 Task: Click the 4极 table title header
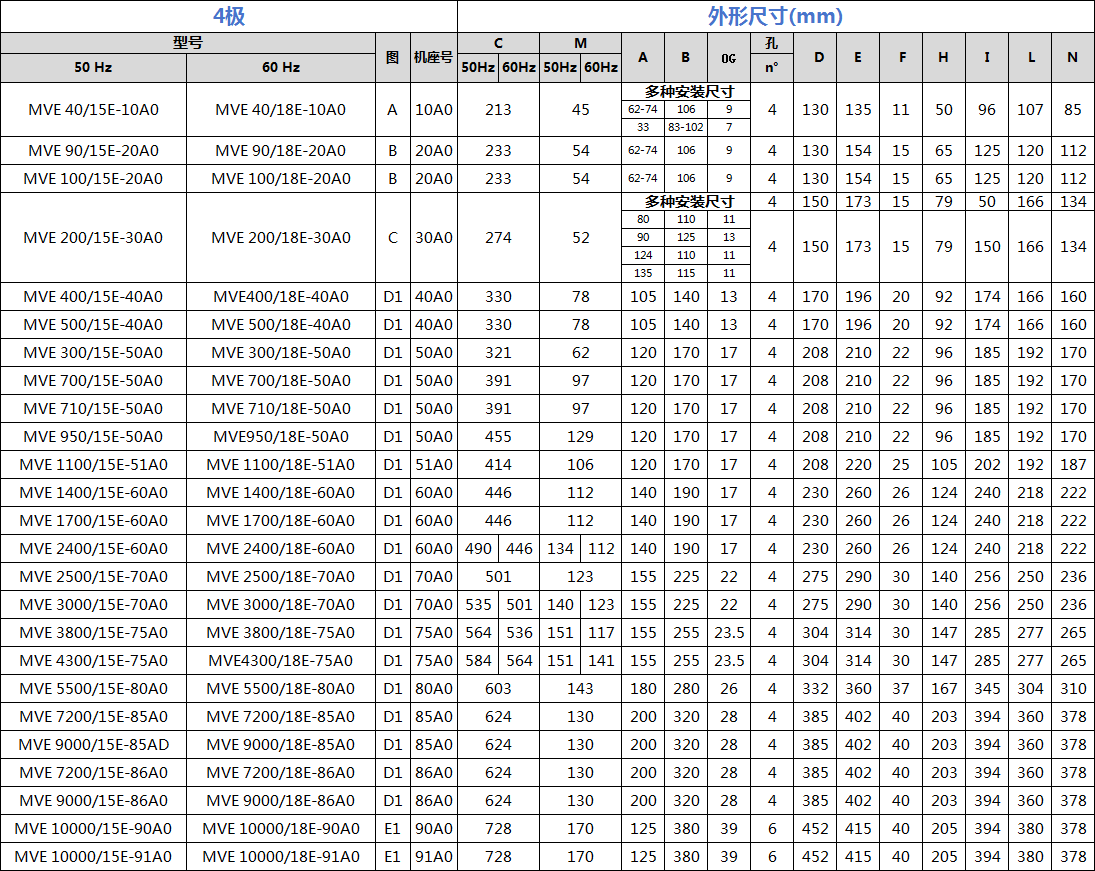coord(229,16)
